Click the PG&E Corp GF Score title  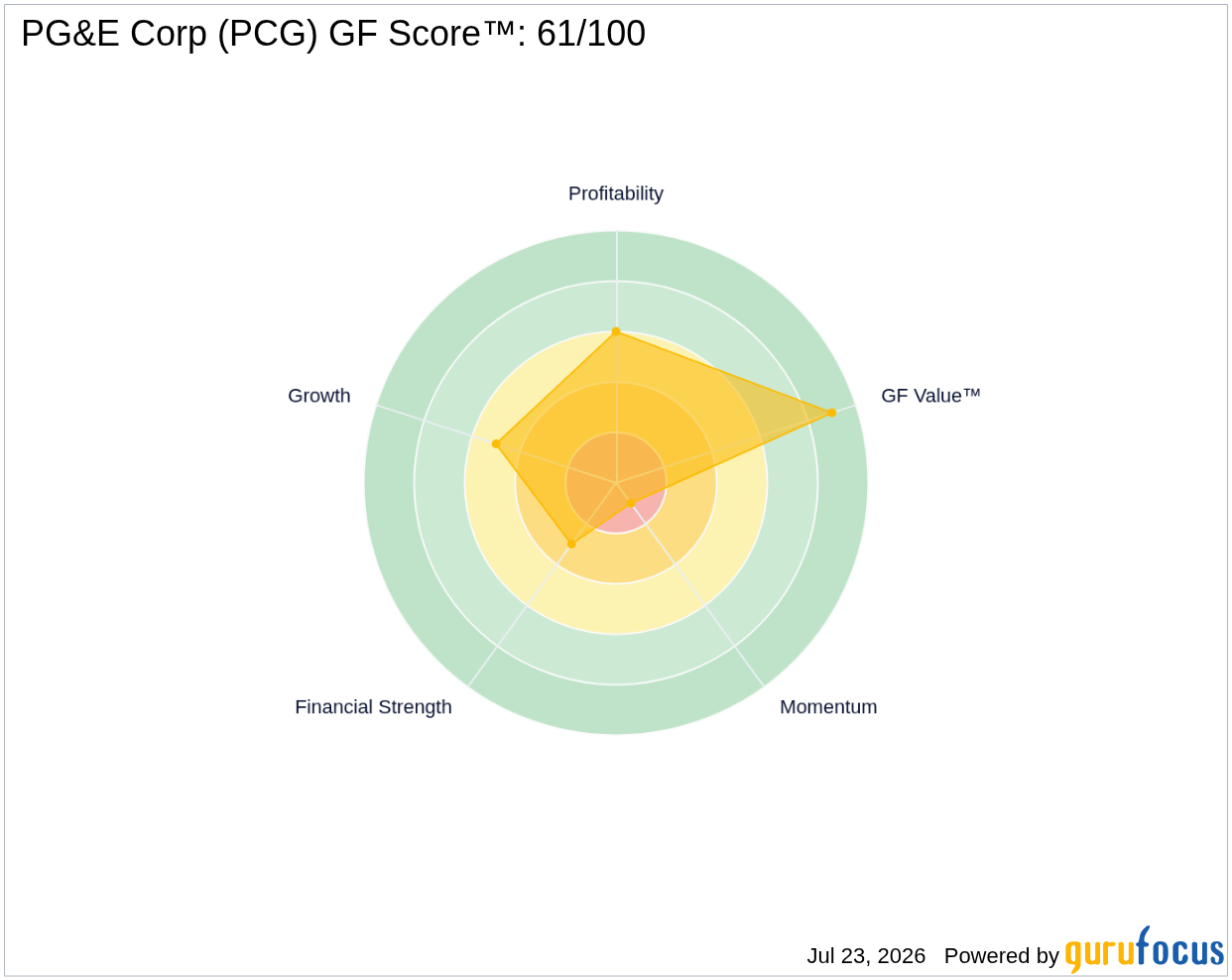tap(333, 34)
